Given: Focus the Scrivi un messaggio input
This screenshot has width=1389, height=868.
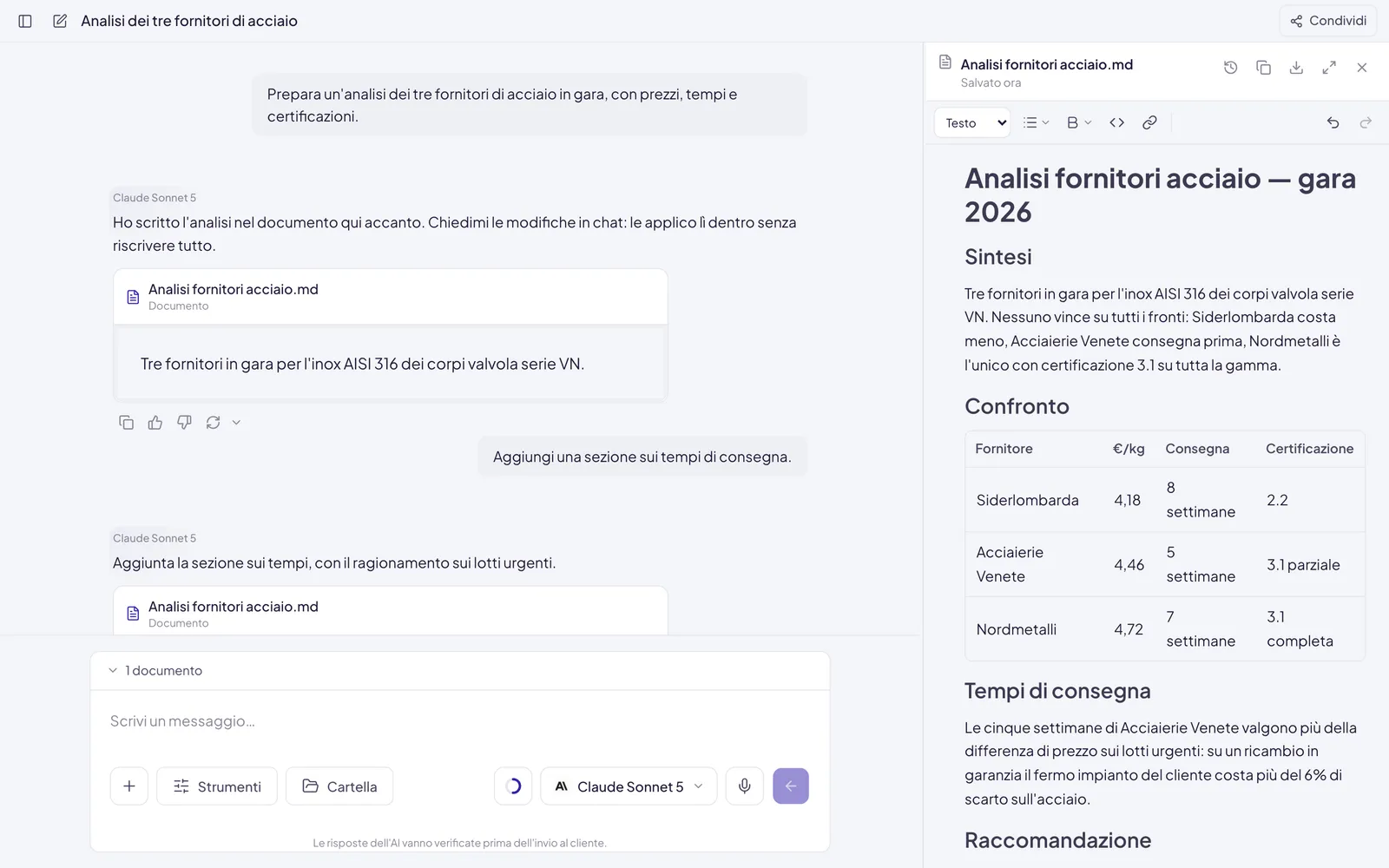Looking at the screenshot, I should [x=460, y=721].
